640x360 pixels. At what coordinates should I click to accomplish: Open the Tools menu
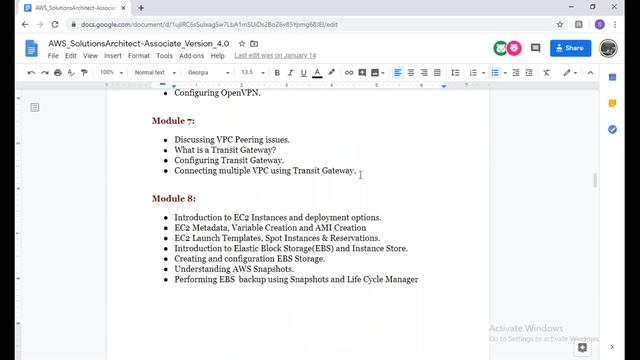[x=164, y=56]
